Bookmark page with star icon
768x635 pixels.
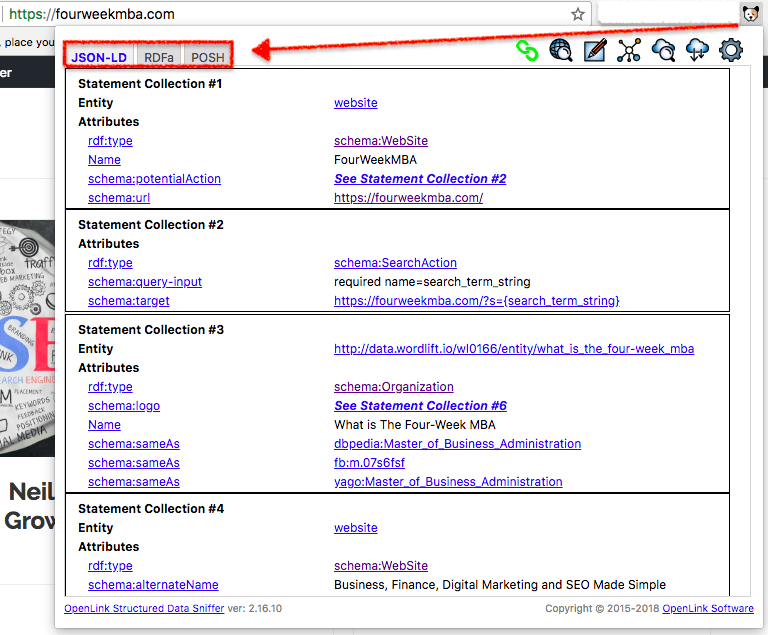click(578, 14)
